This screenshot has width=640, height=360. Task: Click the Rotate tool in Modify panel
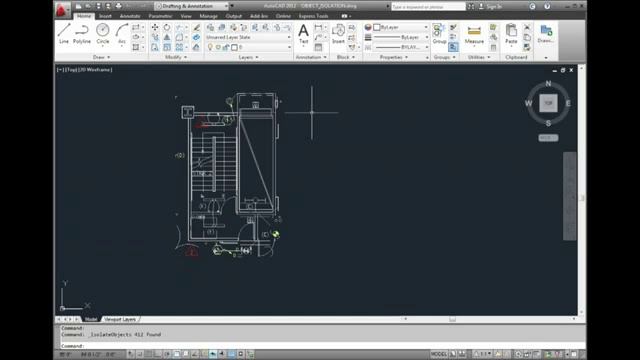167,27
